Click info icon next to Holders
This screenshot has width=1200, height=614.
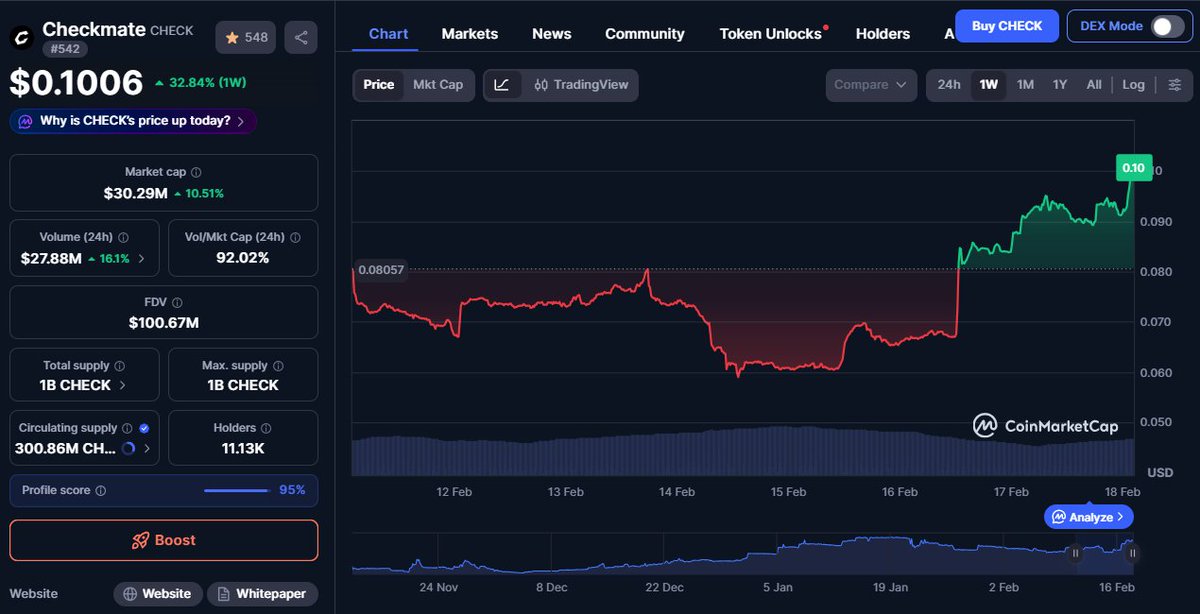[x=268, y=428]
